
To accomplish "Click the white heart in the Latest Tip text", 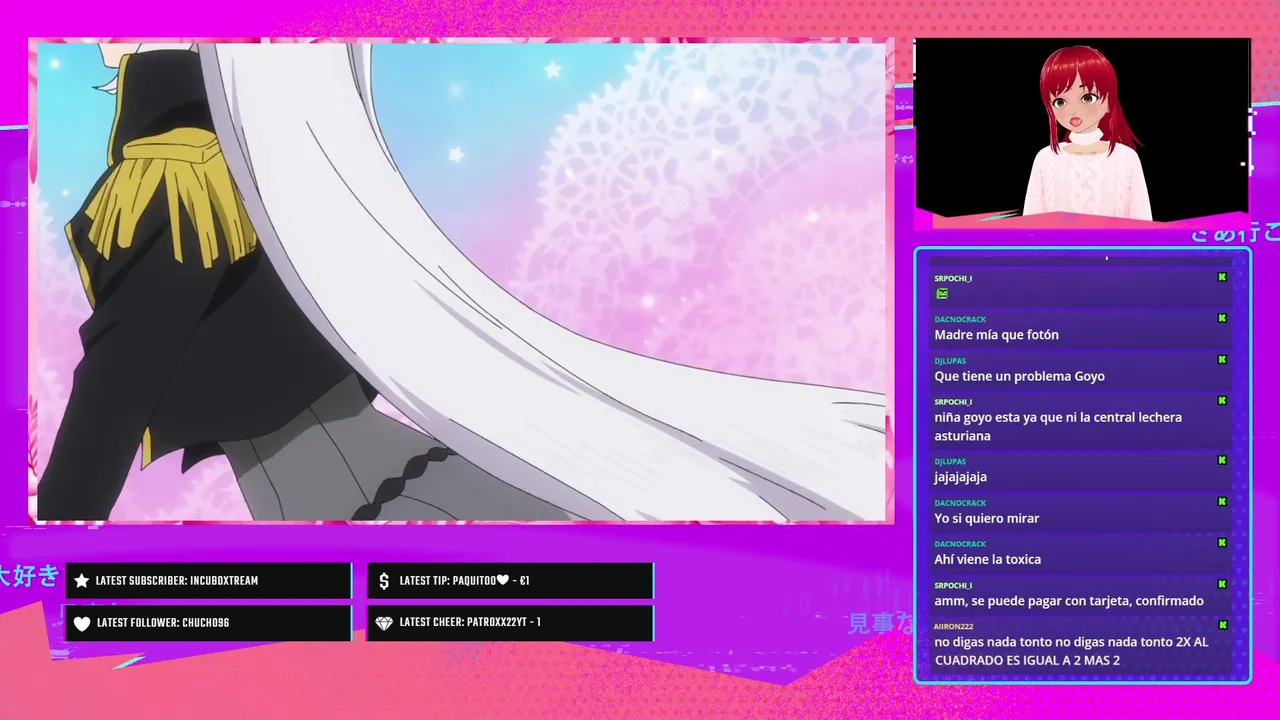I will [x=503, y=581].
